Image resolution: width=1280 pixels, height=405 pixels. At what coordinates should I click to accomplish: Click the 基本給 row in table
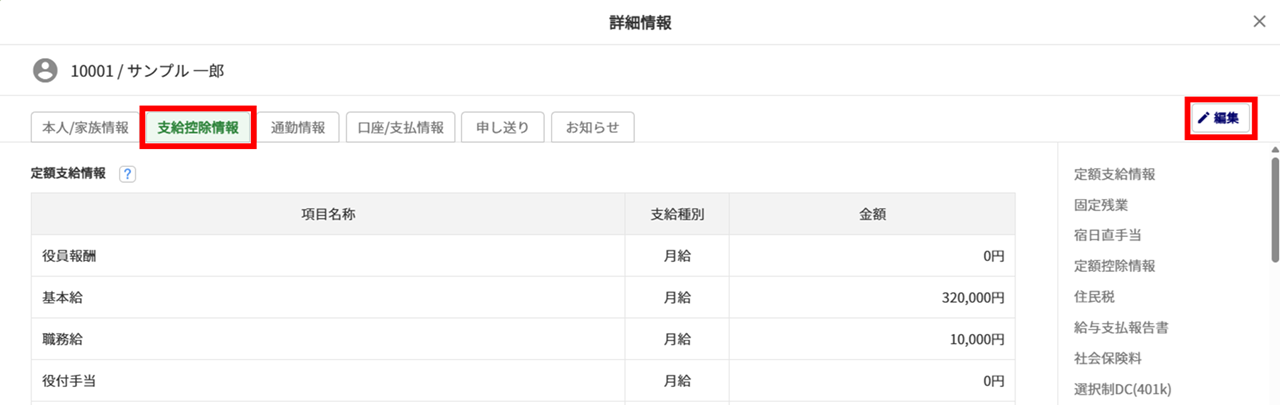click(x=522, y=297)
